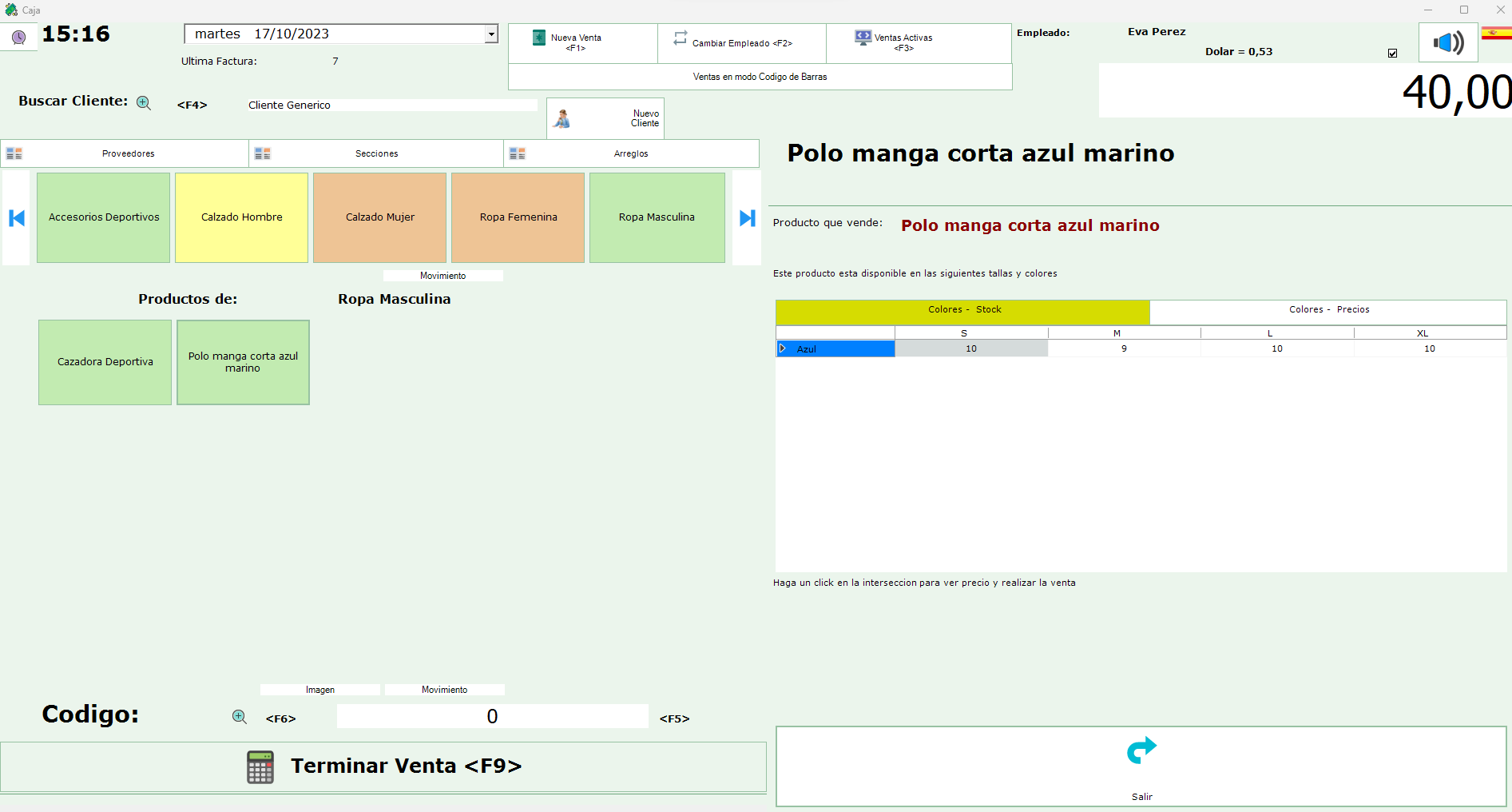The image size is (1512, 812).
Task: Expand the Azul row arrow indicator
Action: coord(783,348)
